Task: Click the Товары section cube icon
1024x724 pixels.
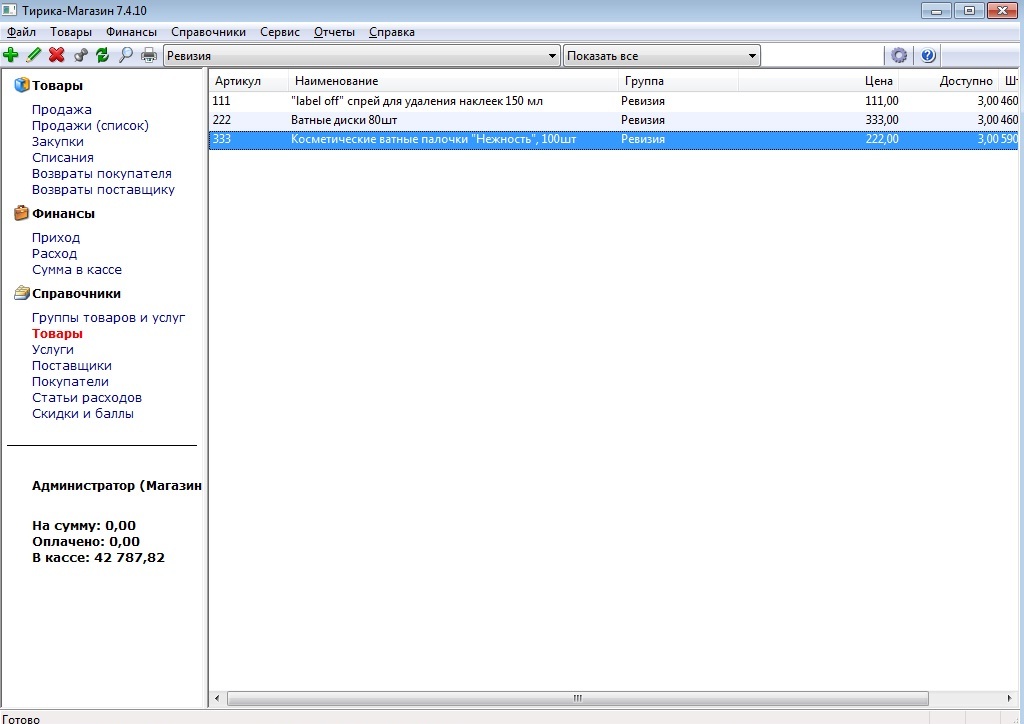Action: [x=22, y=85]
